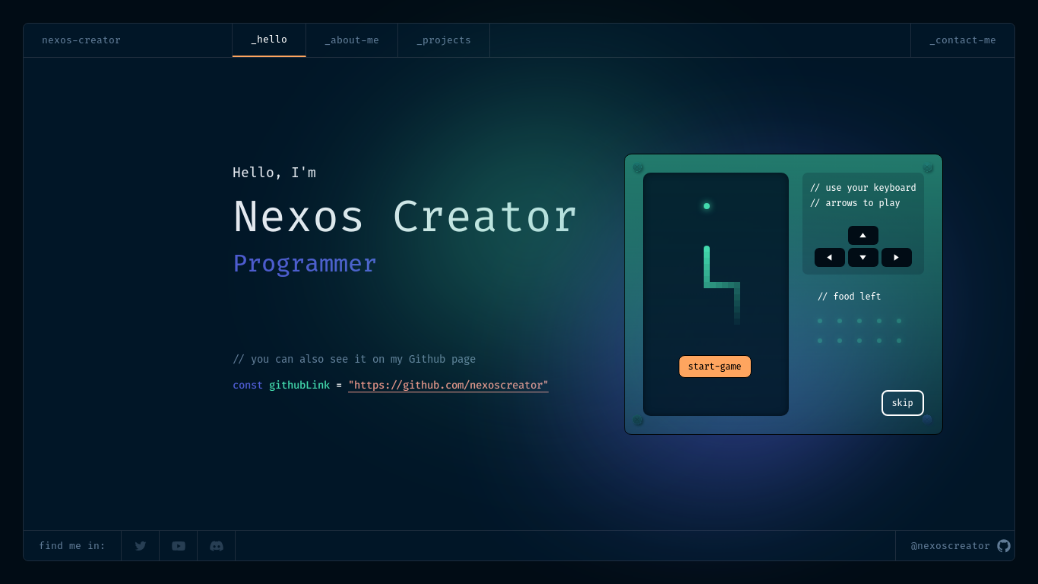Switch to the _hello tab
The height and width of the screenshot is (584, 1038).
[x=269, y=40]
